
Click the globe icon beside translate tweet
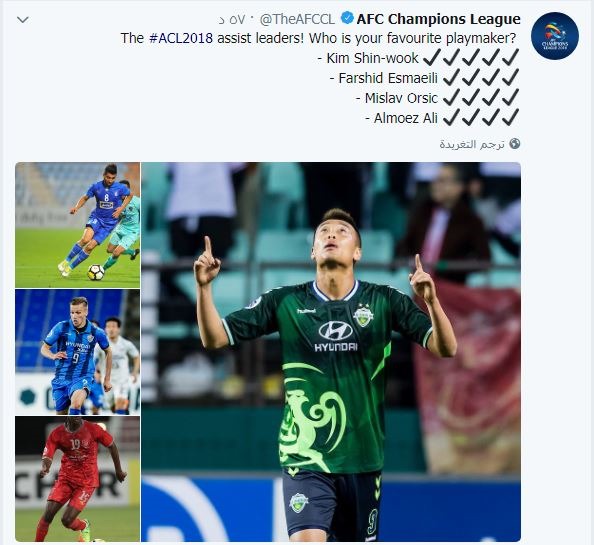[x=515, y=144]
